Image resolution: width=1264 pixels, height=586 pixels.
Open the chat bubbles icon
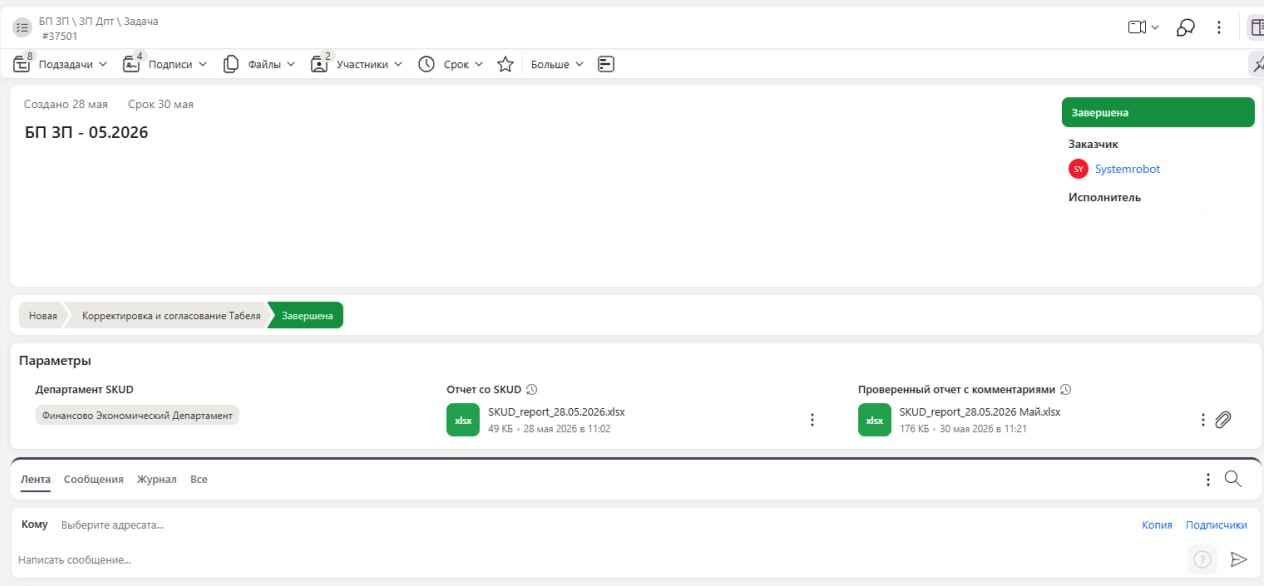(x=1185, y=28)
